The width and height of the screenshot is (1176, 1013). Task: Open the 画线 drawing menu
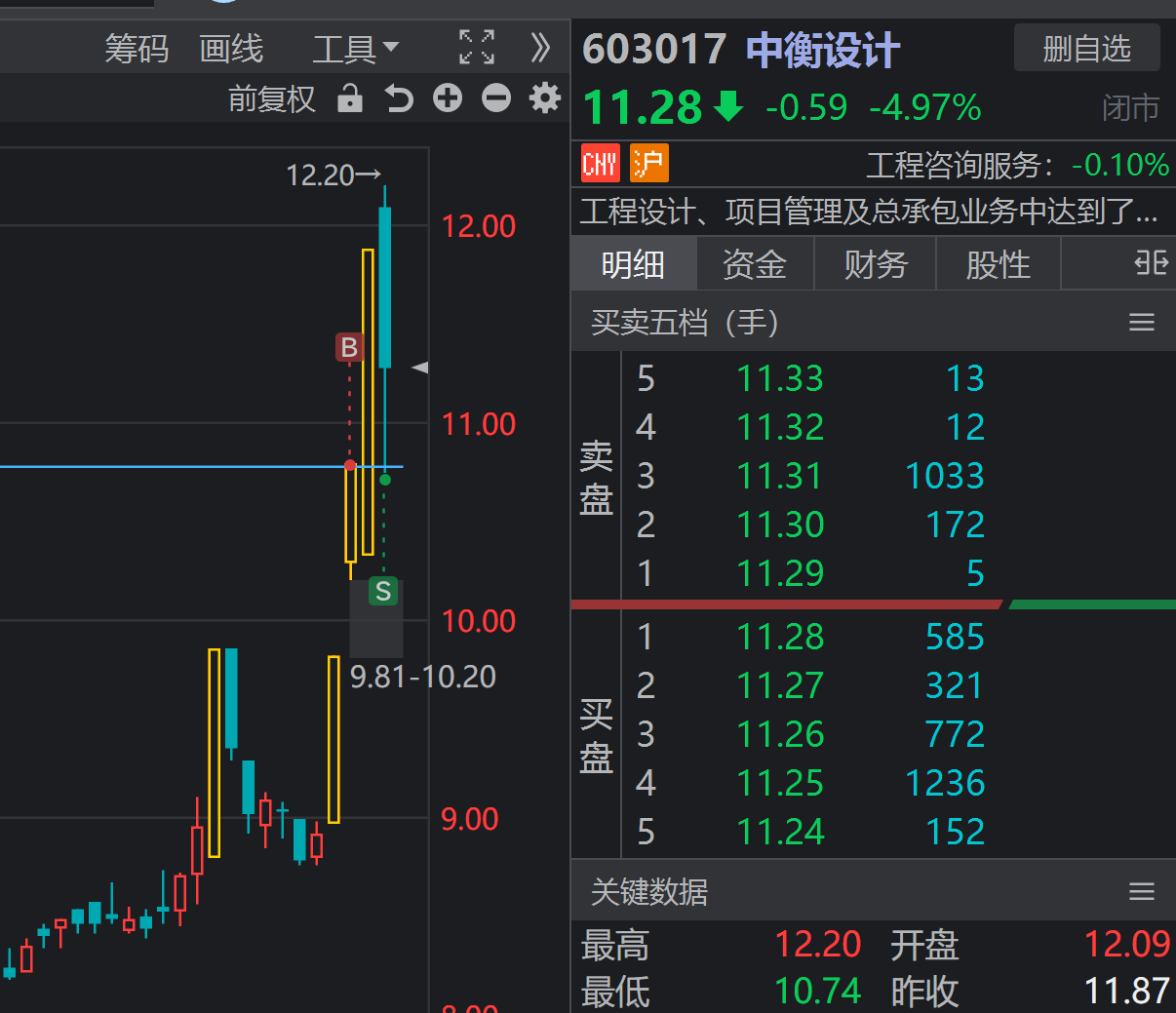click(x=231, y=48)
